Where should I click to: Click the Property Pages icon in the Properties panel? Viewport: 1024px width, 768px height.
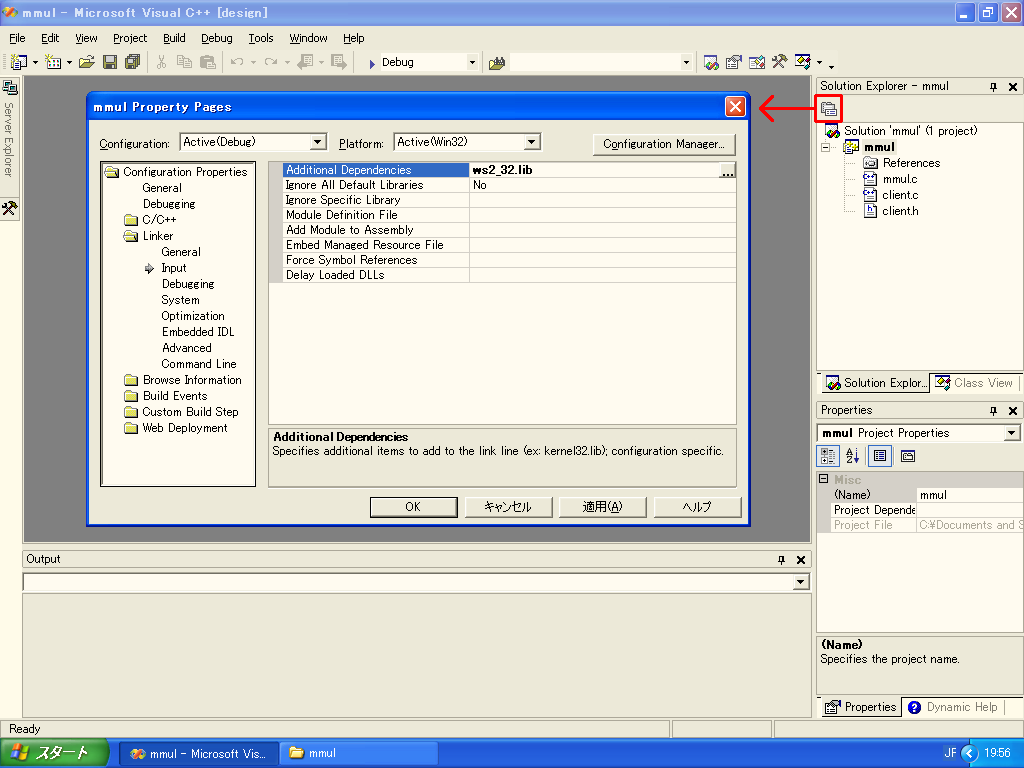click(908, 456)
